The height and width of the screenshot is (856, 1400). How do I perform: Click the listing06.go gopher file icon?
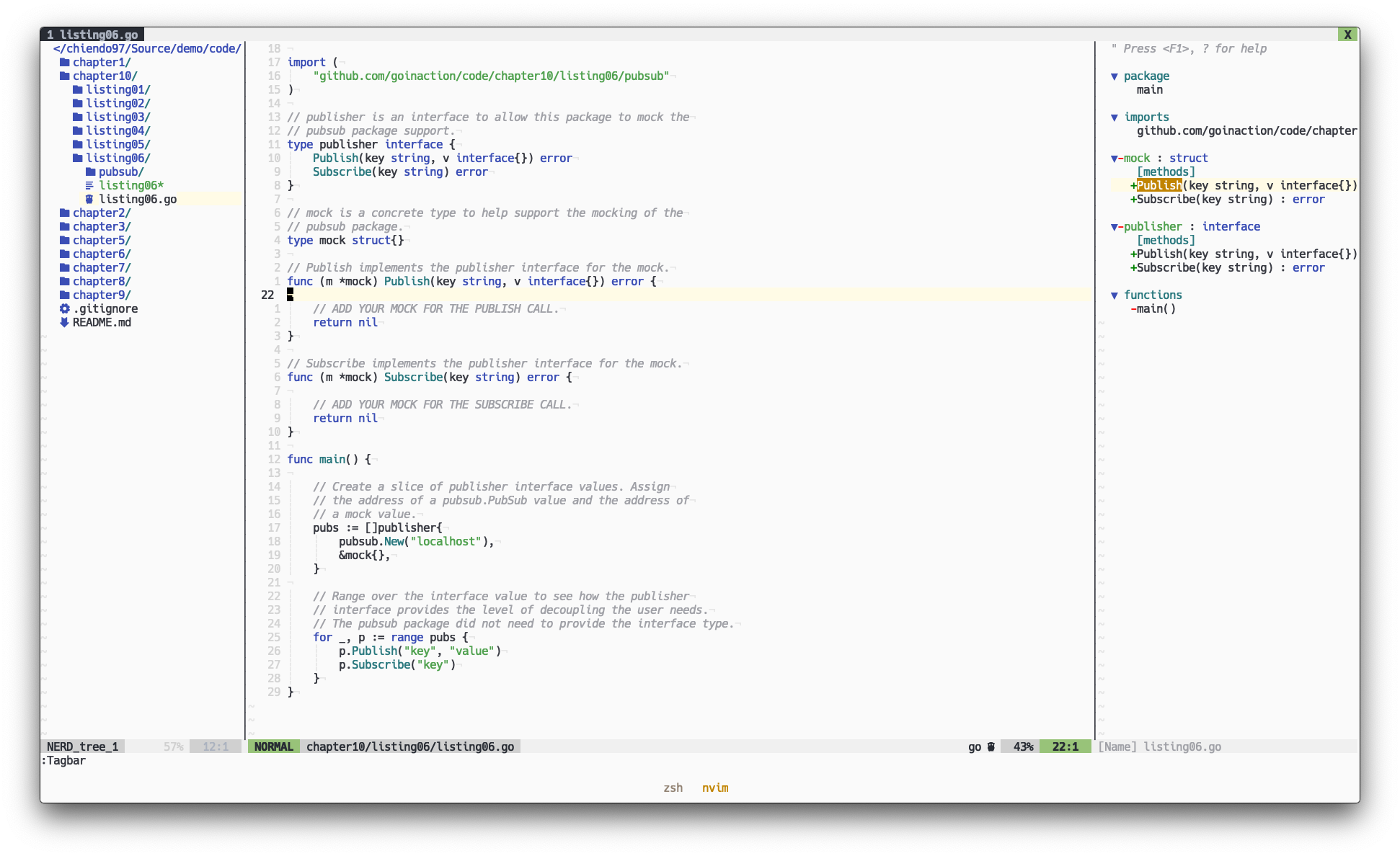(x=89, y=199)
